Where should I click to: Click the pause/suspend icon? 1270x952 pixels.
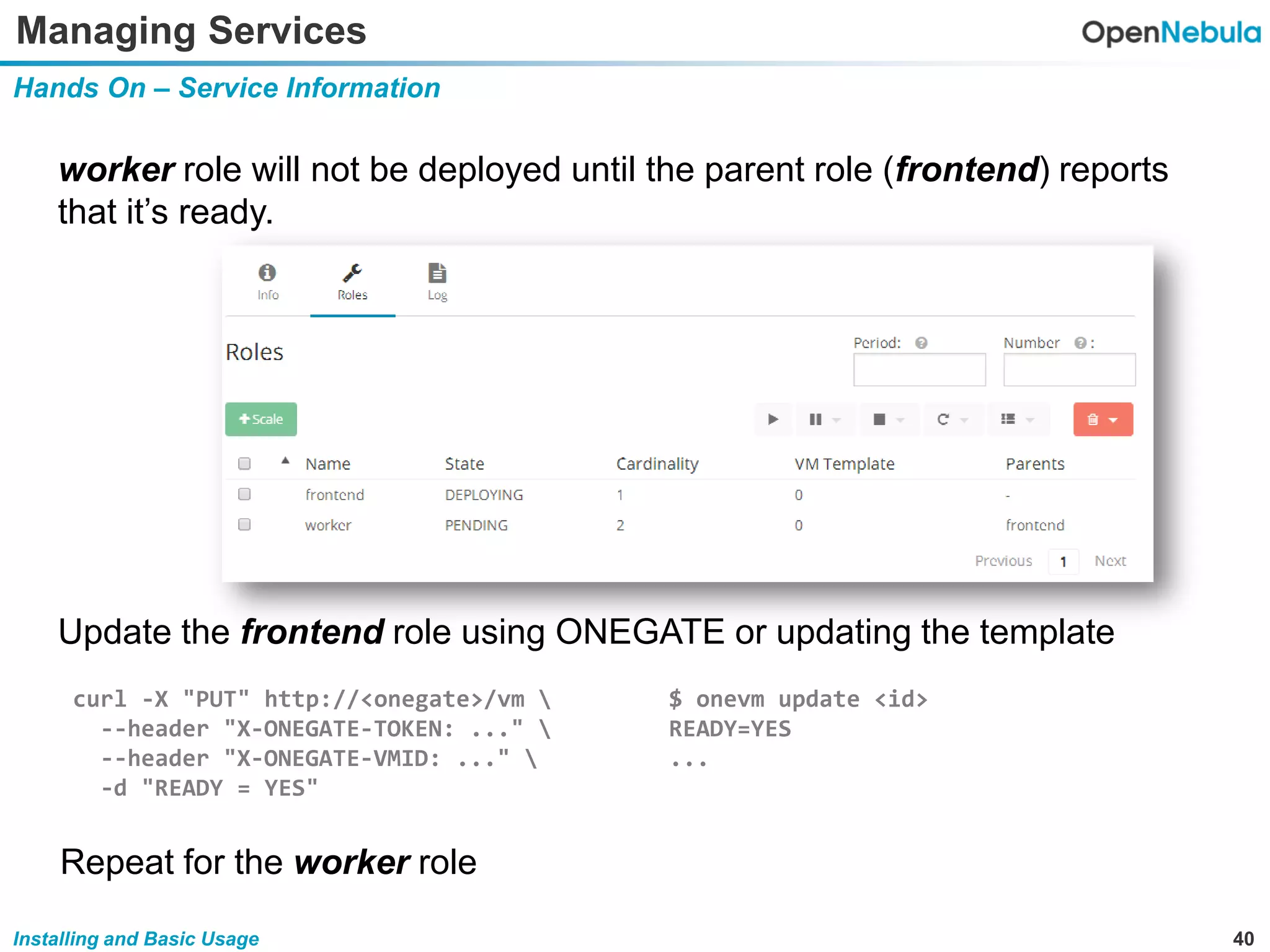tap(815, 420)
